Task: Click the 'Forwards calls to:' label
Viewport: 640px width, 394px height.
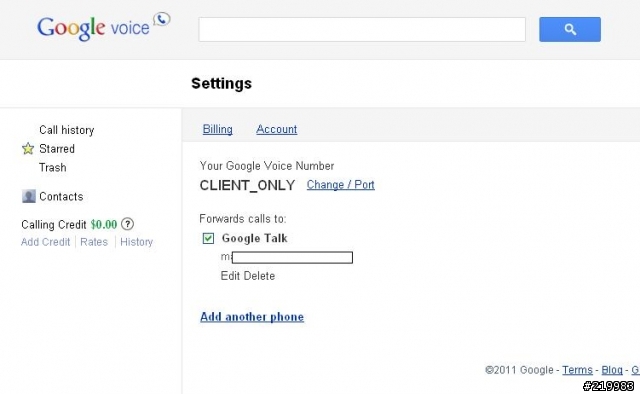Action: click(243, 219)
